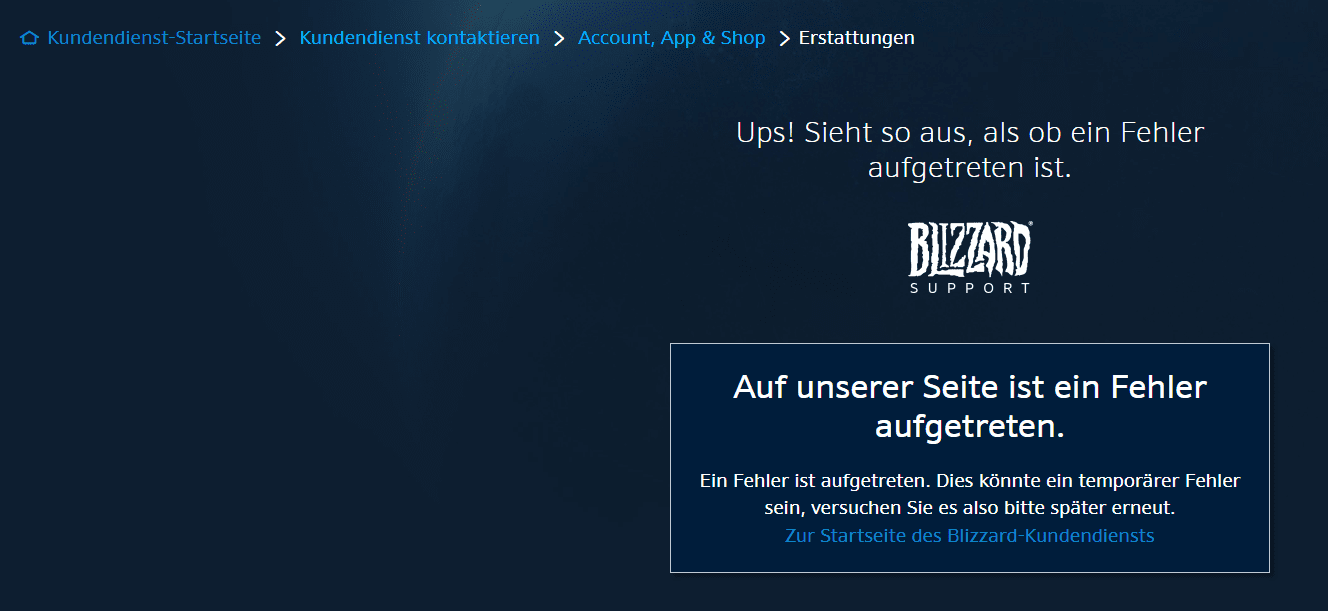Click the chevron before Erstattungen
This screenshot has width=1328, height=611.
pyautogui.click(x=785, y=38)
